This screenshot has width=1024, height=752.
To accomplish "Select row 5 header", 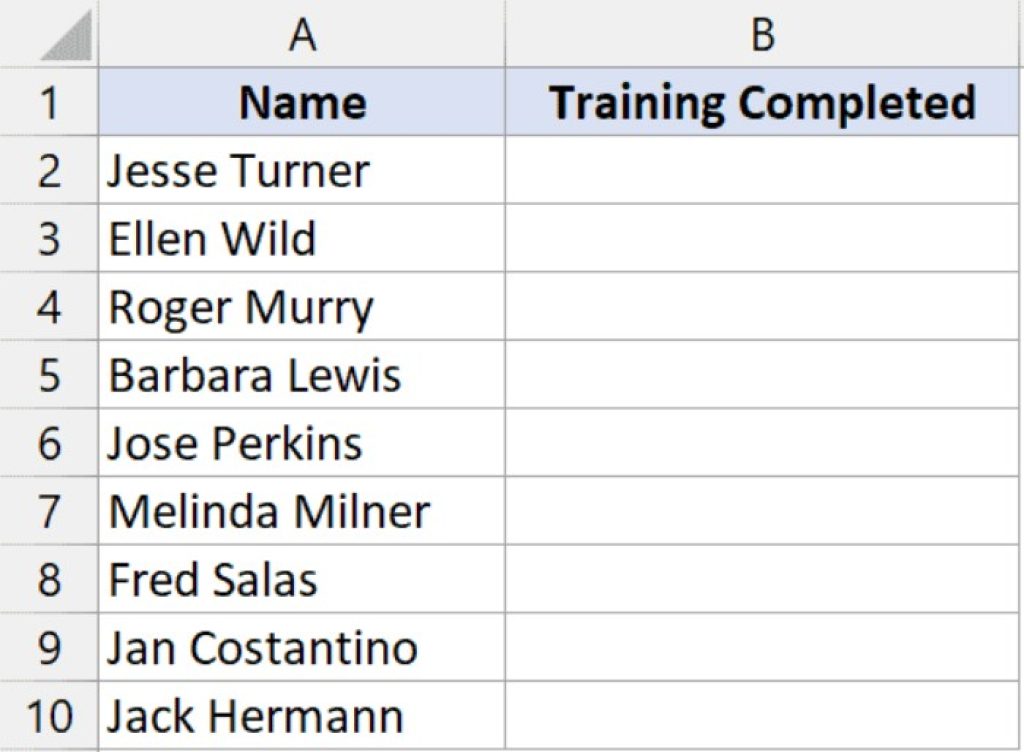I will [48, 375].
